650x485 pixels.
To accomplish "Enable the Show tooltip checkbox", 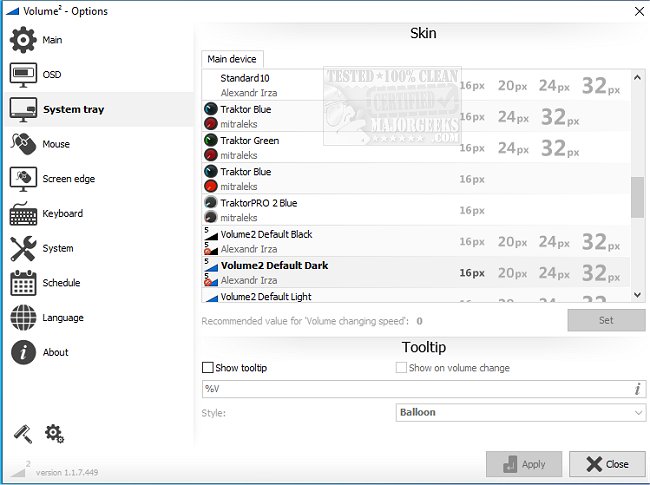I will [207, 368].
